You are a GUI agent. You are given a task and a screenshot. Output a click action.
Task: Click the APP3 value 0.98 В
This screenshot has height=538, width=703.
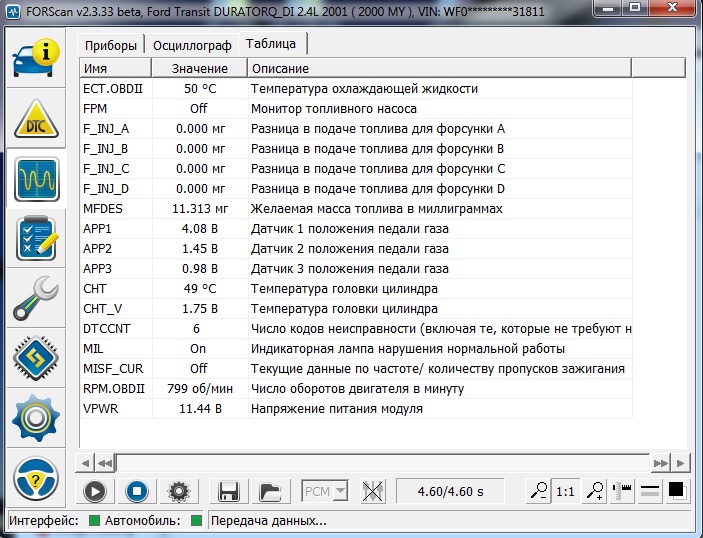point(200,269)
